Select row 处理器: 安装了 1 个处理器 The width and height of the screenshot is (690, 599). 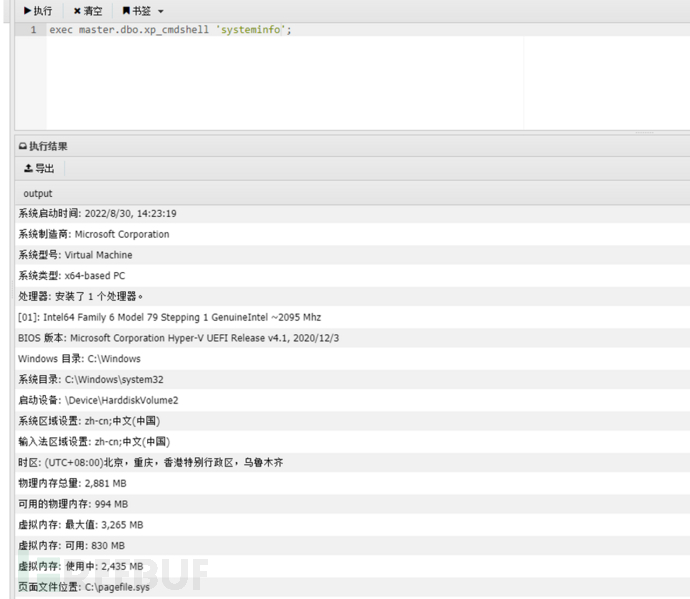[x=352, y=297]
